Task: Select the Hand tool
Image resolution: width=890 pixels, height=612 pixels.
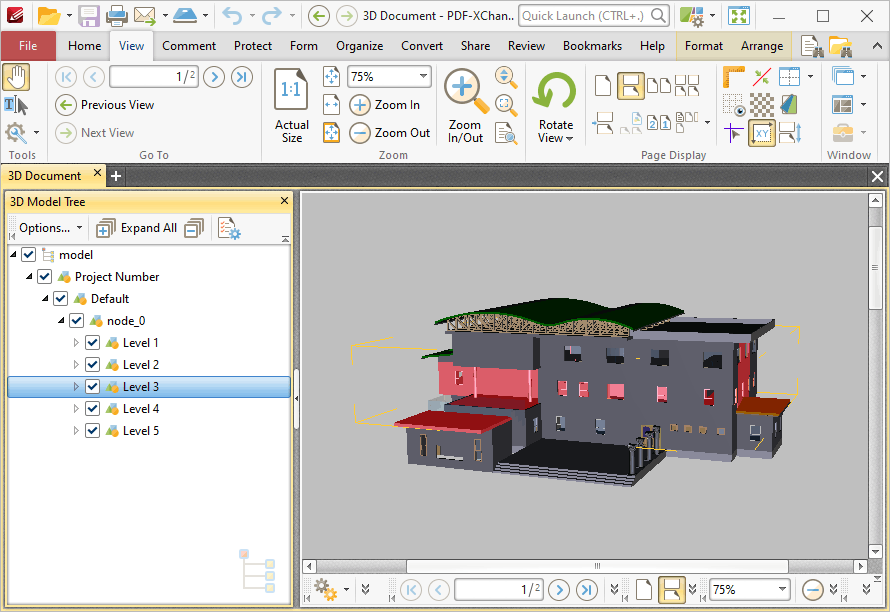Action: click(x=16, y=77)
